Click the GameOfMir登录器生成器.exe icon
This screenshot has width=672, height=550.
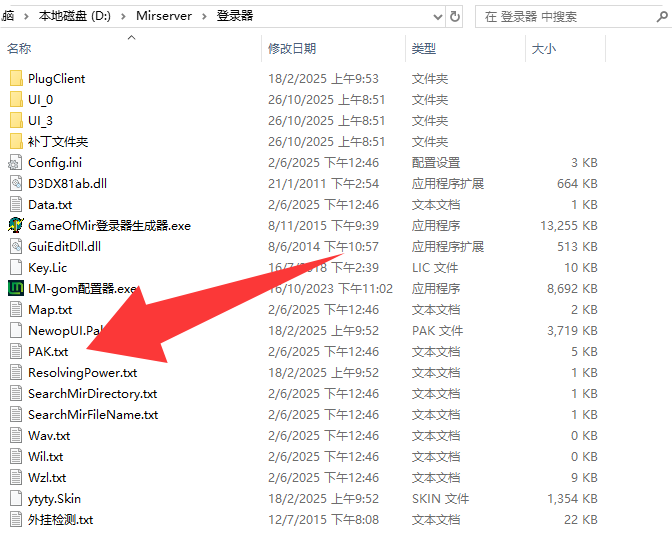point(15,225)
